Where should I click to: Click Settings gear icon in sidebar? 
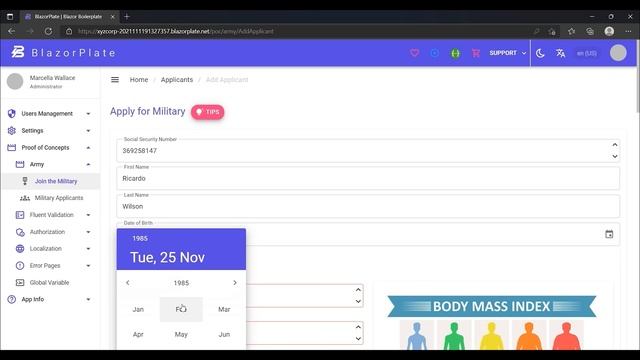(11, 131)
